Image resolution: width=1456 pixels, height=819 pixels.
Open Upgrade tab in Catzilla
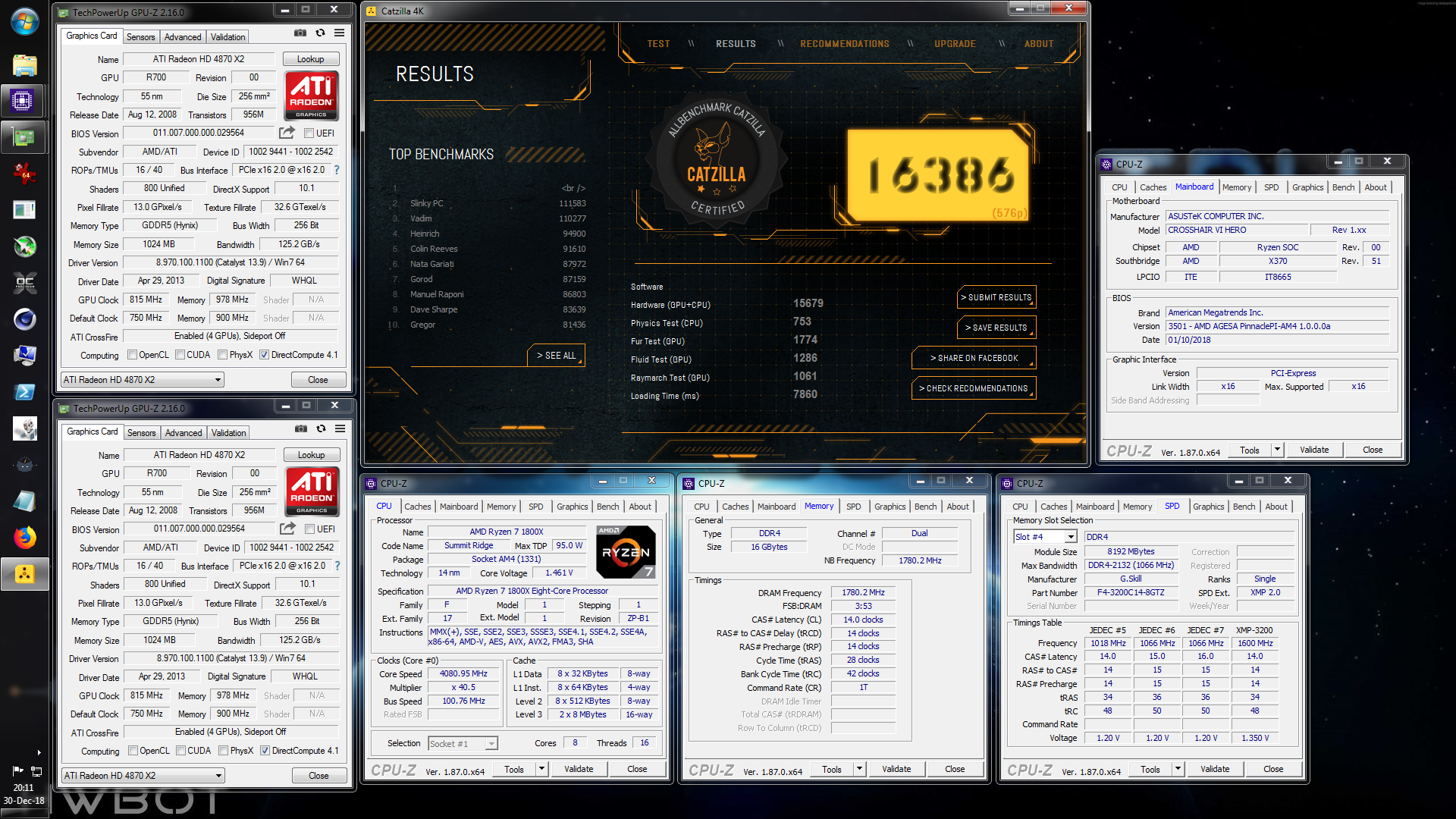point(955,44)
